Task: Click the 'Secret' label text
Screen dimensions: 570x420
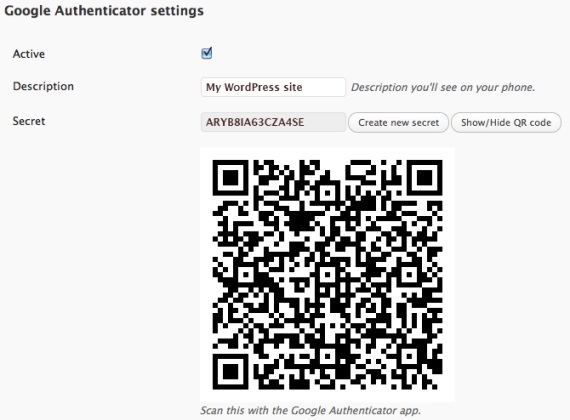Action: click(29, 121)
